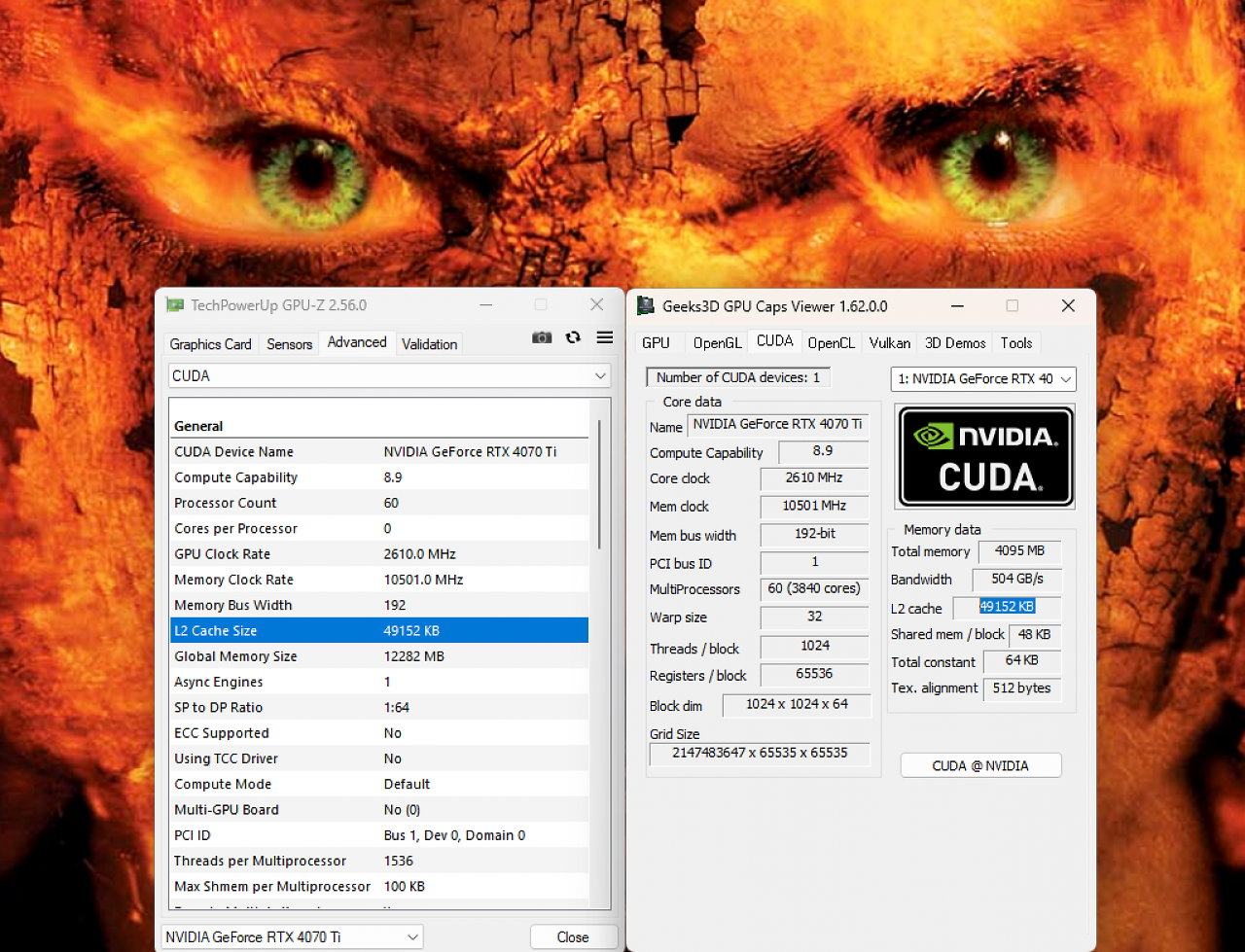Click the GPU-Z list vertical scrollbar
This screenshot has height=952, width=1245.
click(600, 484)
